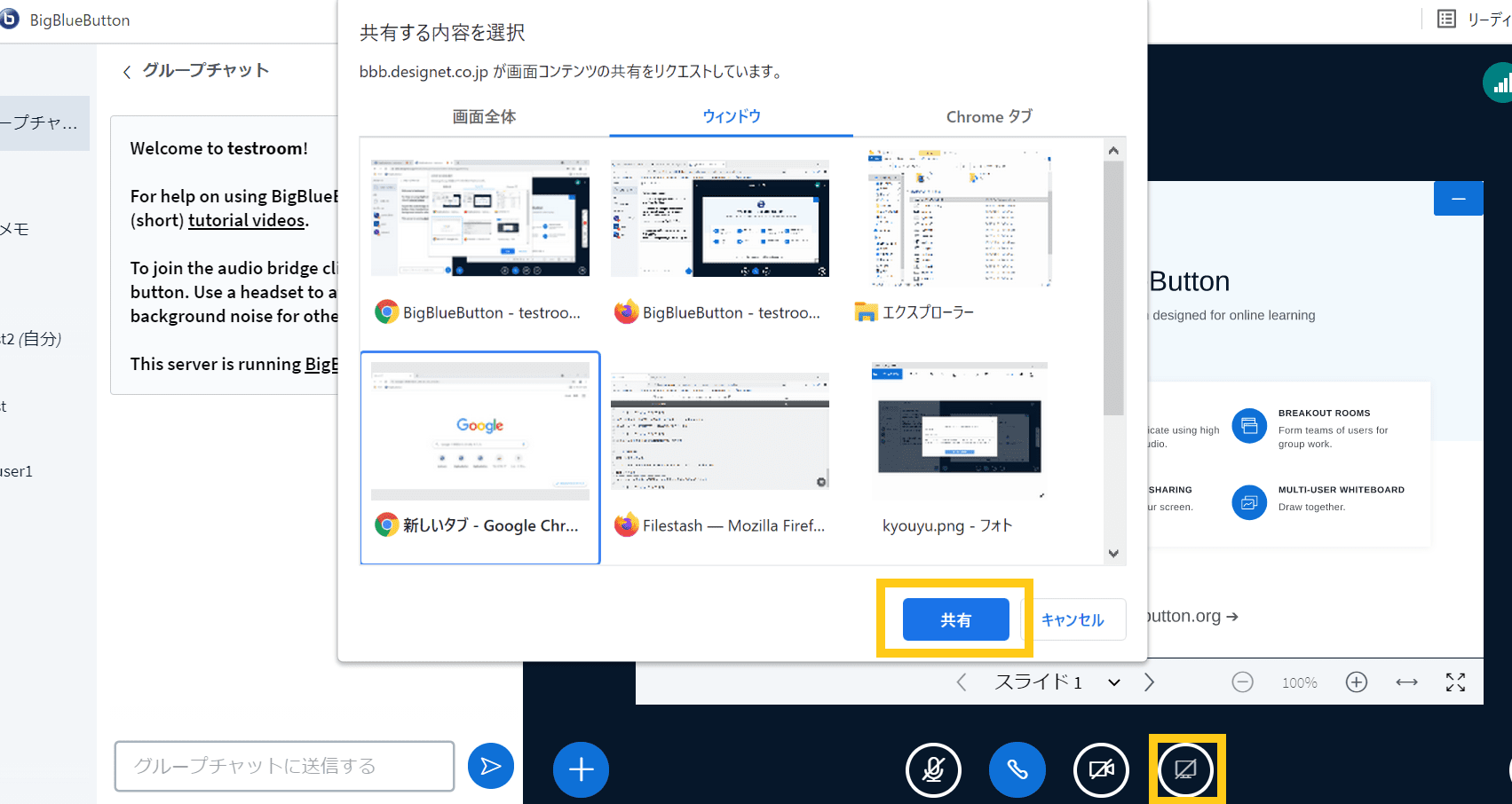Open the tutorial videos link

(x=246, y=220)
